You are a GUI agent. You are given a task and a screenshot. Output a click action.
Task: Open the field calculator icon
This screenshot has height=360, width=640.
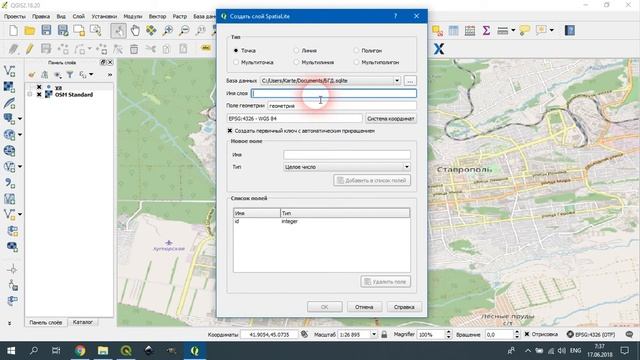[470, 31]
